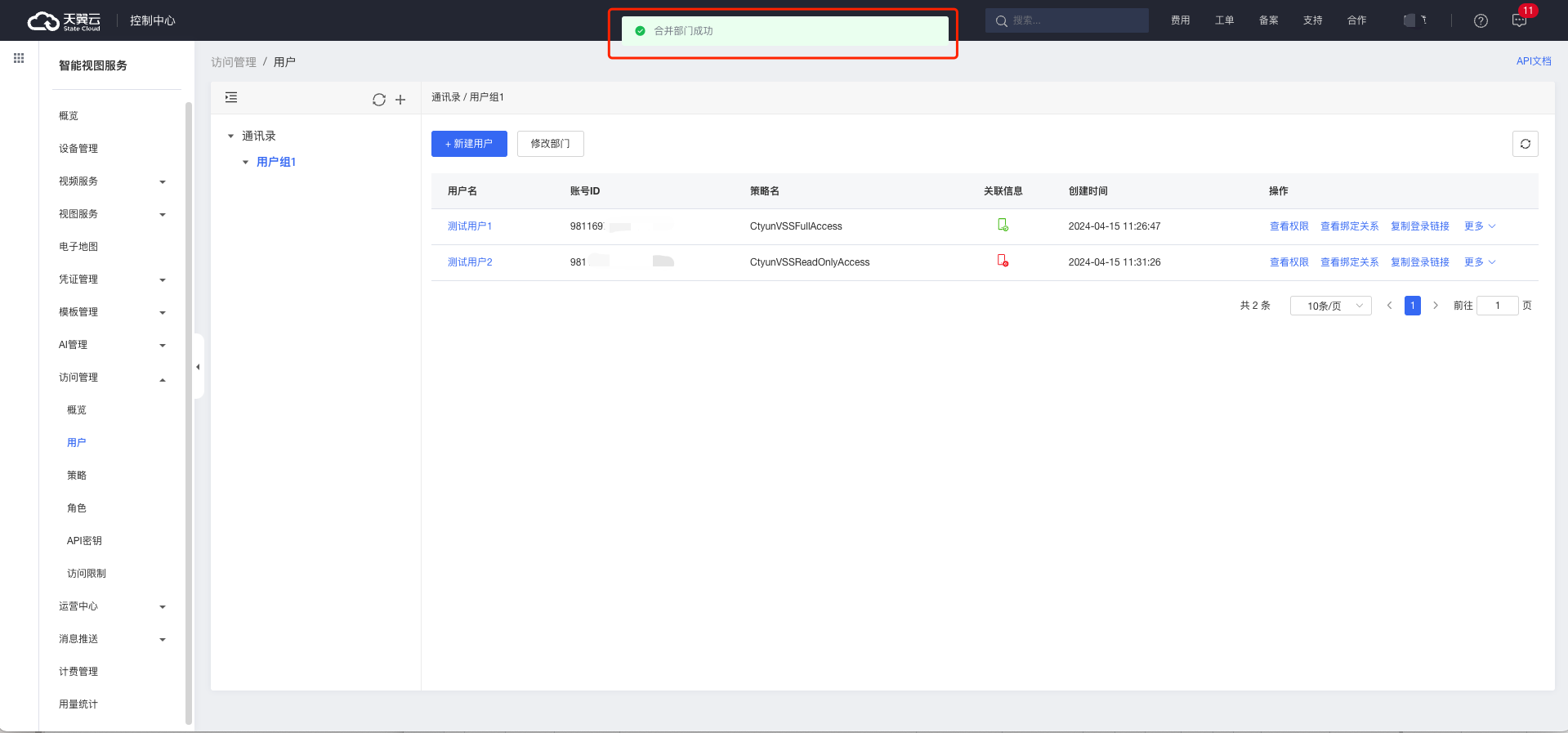
Task: Select API密钥 under 访问管理
Action: tap(84, 541)
